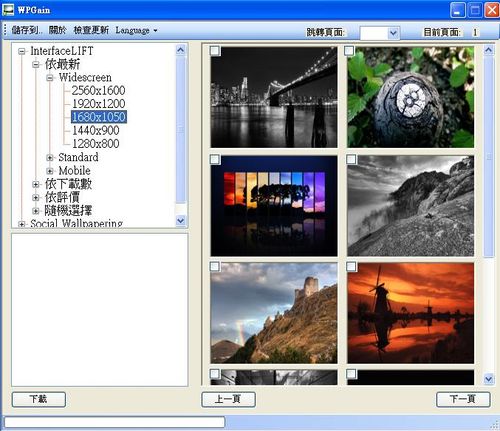
Task: Open the grayscale misty cliff thumbnail
Action: (410, 206)
